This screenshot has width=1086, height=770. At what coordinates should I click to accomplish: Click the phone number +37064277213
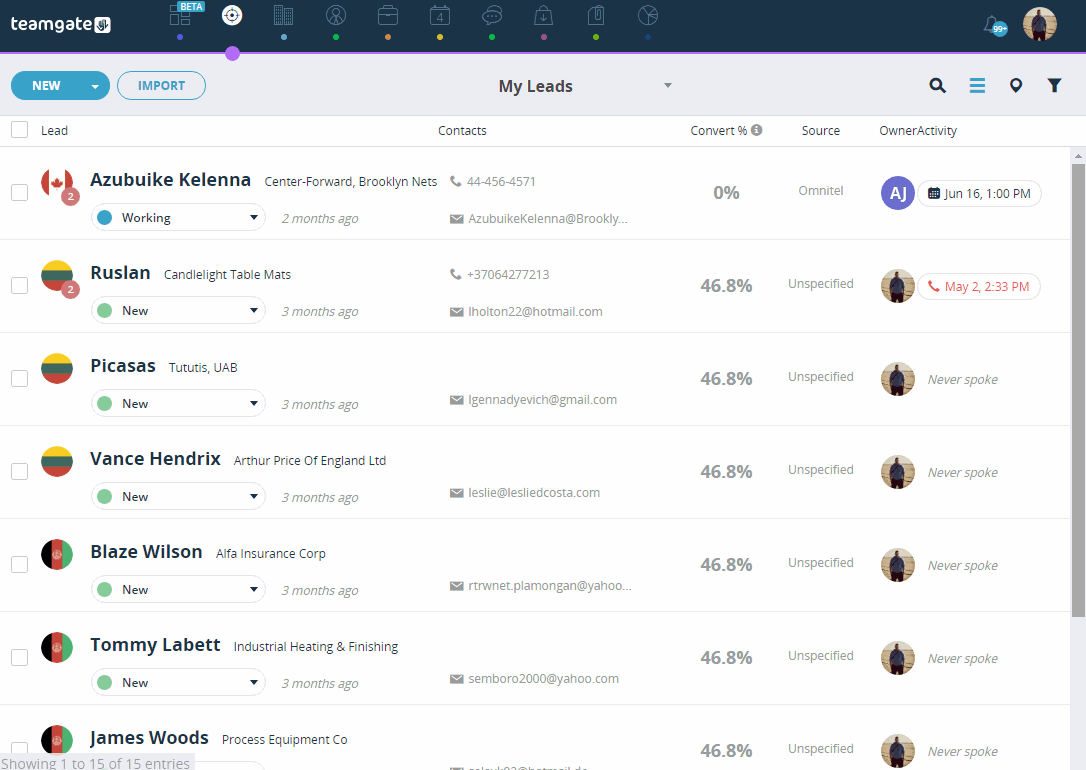coord(508,274)
